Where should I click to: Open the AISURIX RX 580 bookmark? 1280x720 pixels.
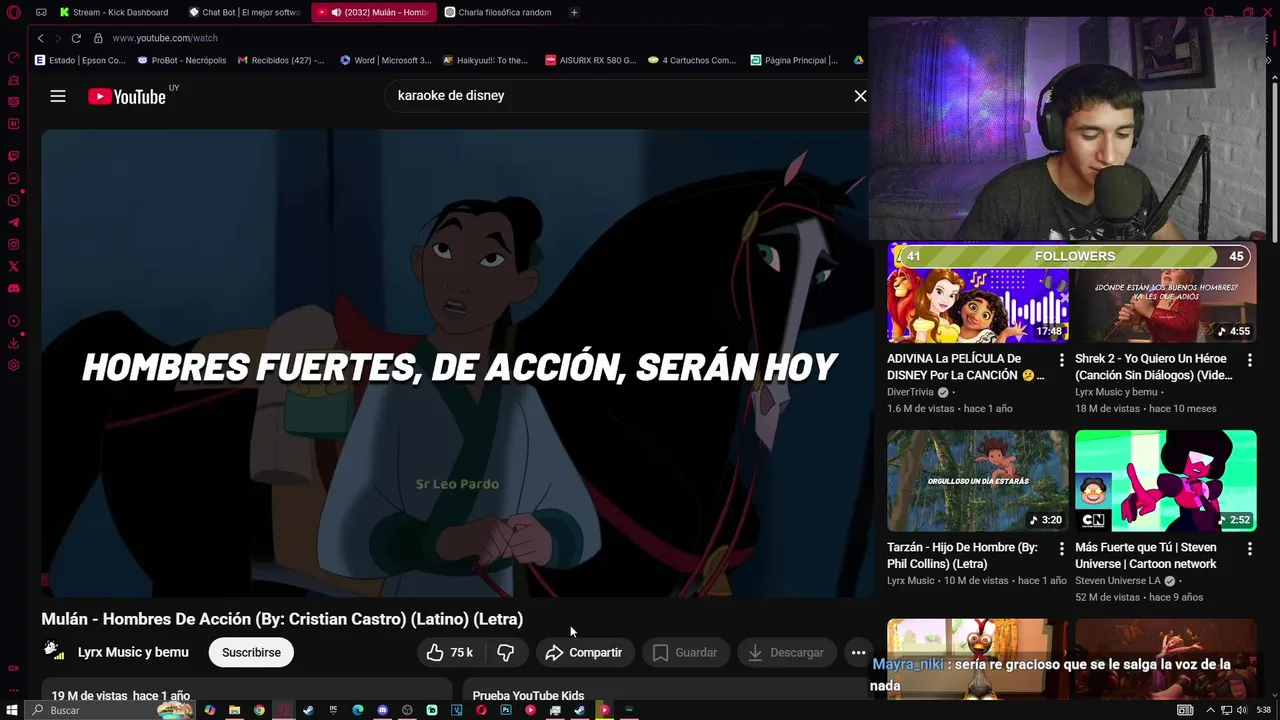591,60
